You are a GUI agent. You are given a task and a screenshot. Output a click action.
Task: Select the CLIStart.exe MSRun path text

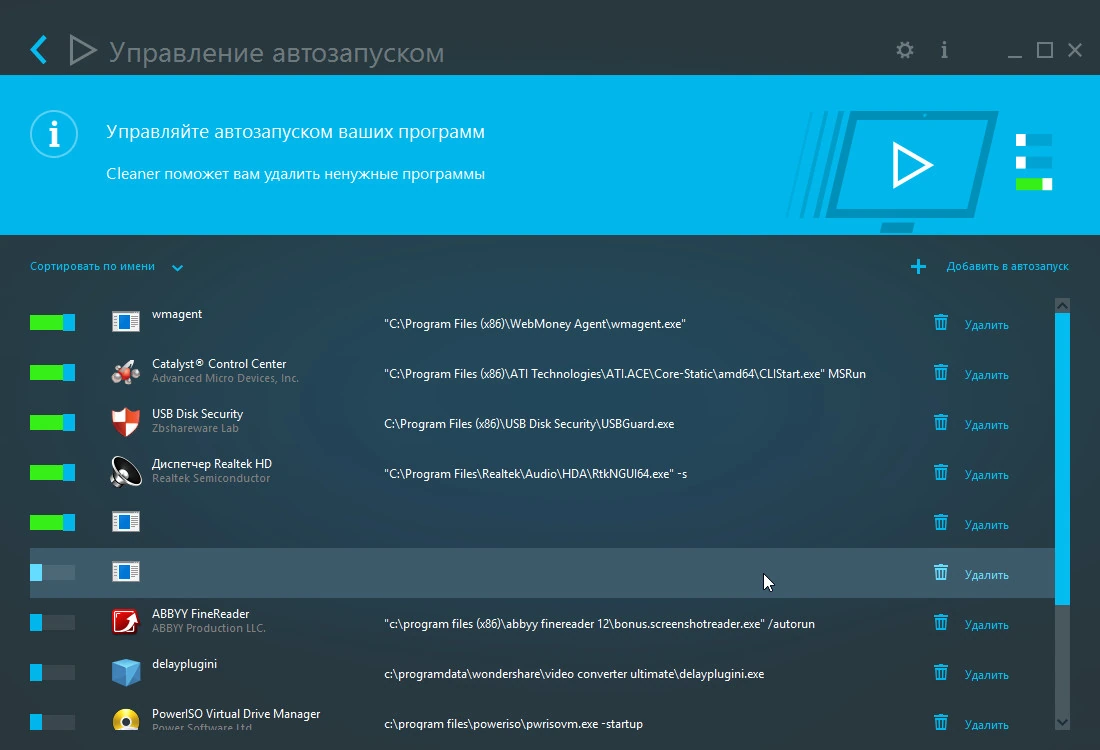pos(624,374)
